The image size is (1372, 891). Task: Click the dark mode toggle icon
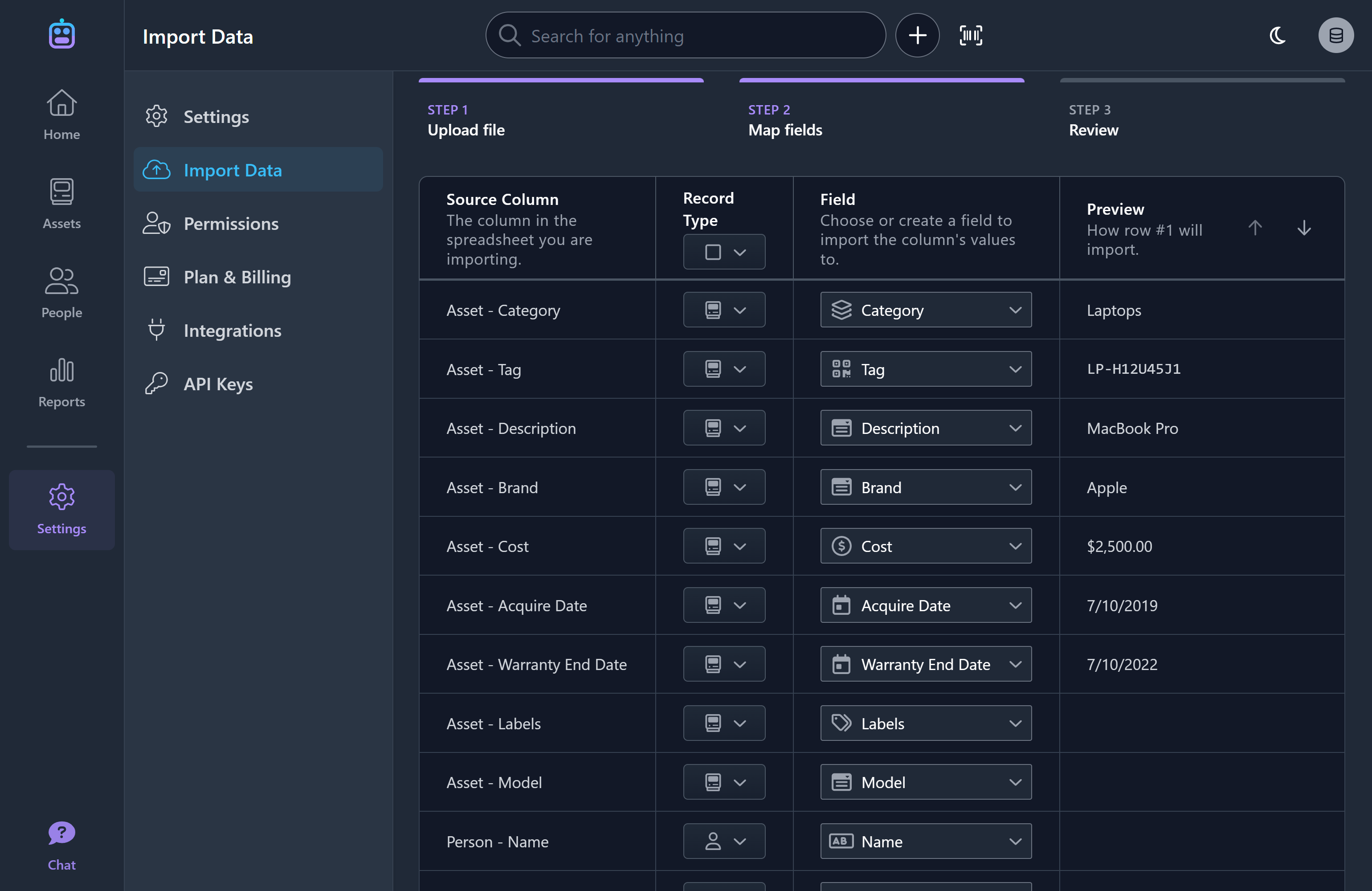coord(1278,35)
